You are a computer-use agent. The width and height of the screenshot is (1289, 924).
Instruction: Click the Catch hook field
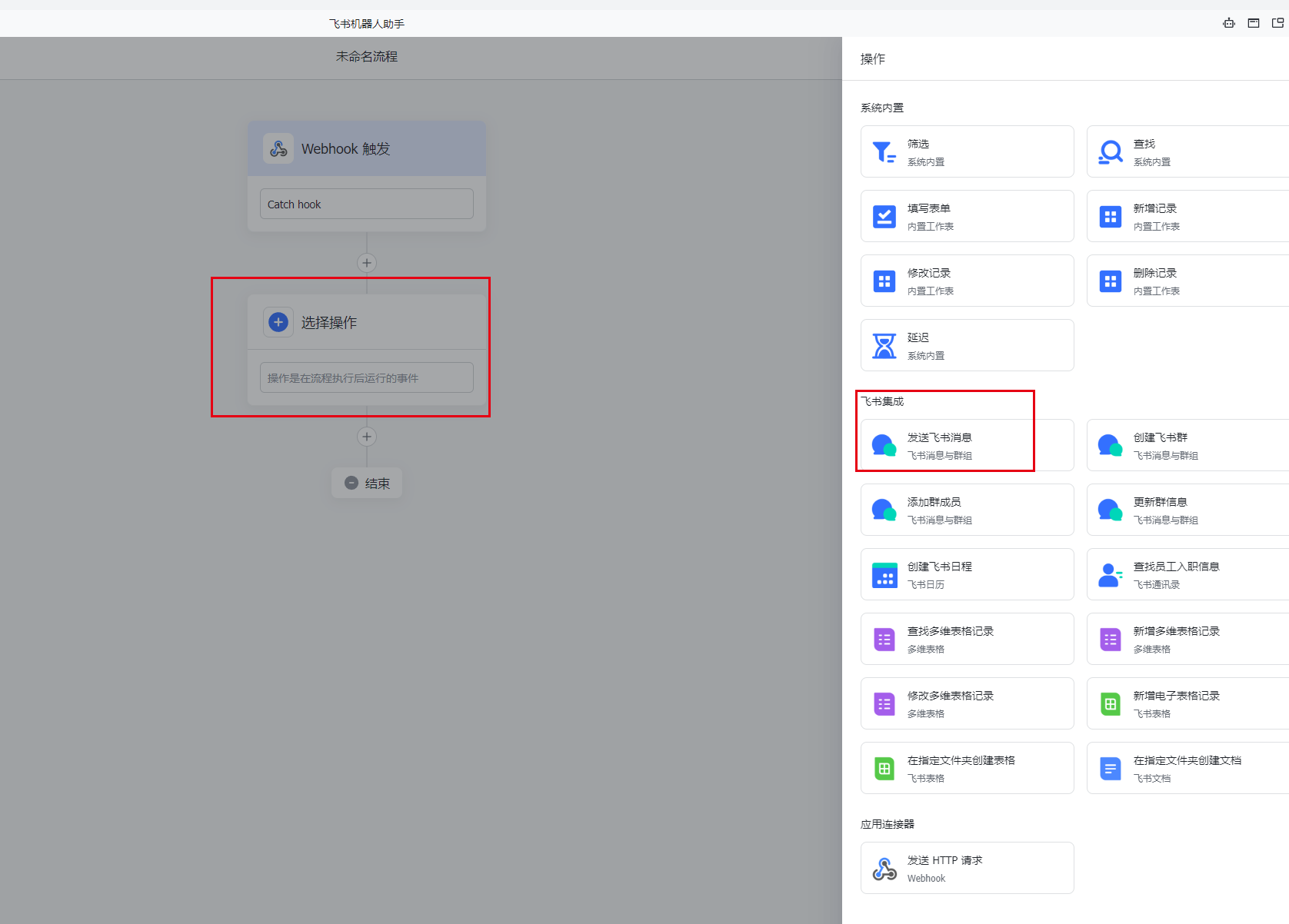(367, 204)
